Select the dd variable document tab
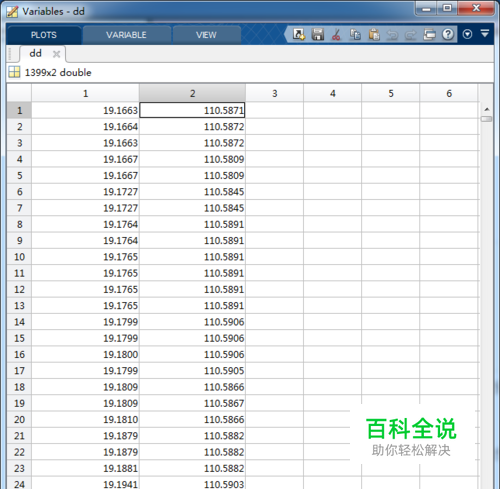Image resolution: width=500 pixels, height=489 pixels. click(x=36, y=53)
